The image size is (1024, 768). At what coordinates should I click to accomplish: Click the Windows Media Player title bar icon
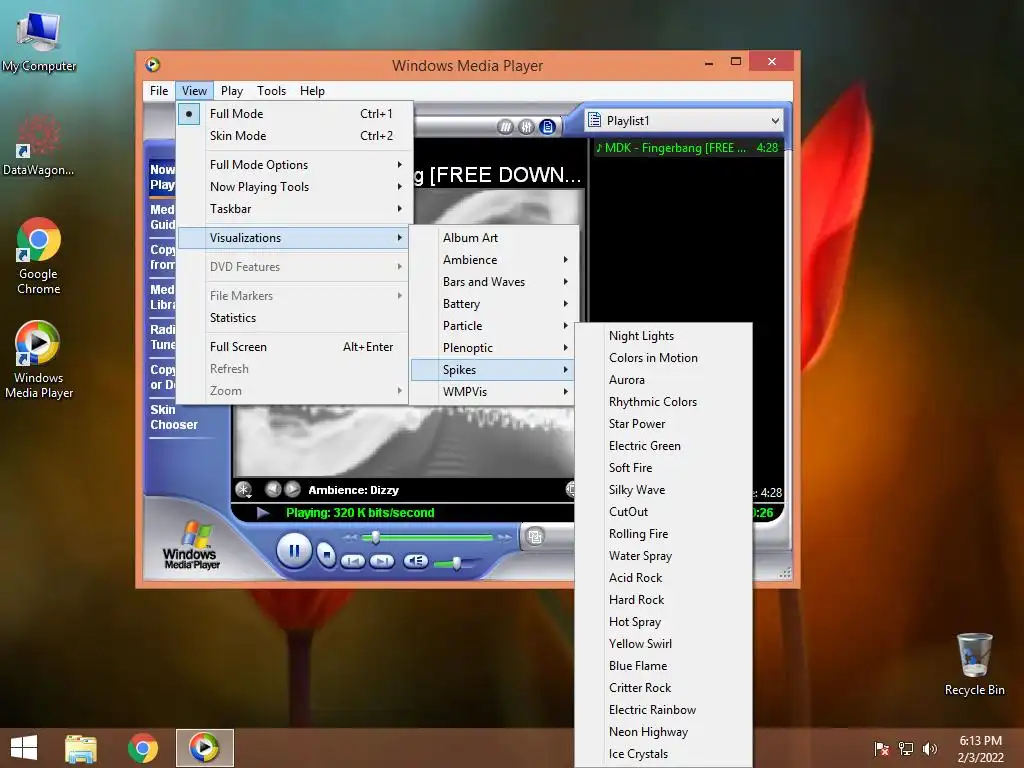[153, 65]
